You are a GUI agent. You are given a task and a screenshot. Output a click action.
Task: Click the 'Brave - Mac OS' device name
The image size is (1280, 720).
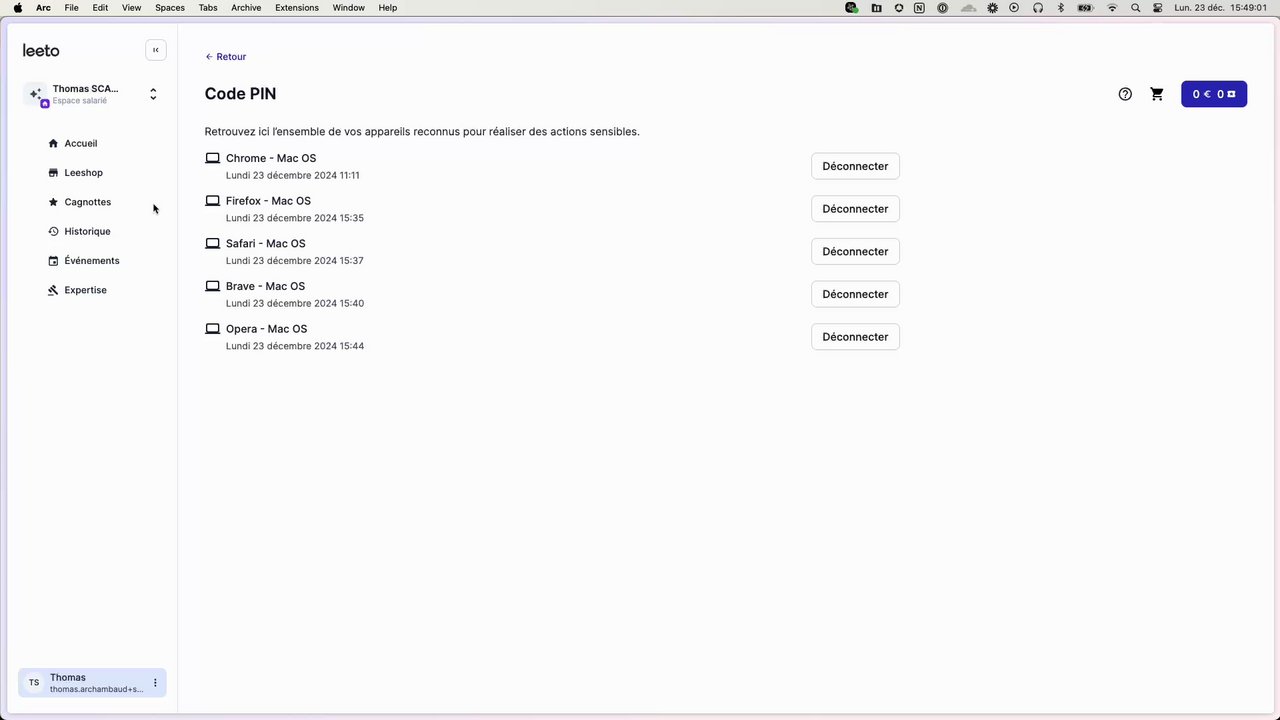(x=265, y=286)
